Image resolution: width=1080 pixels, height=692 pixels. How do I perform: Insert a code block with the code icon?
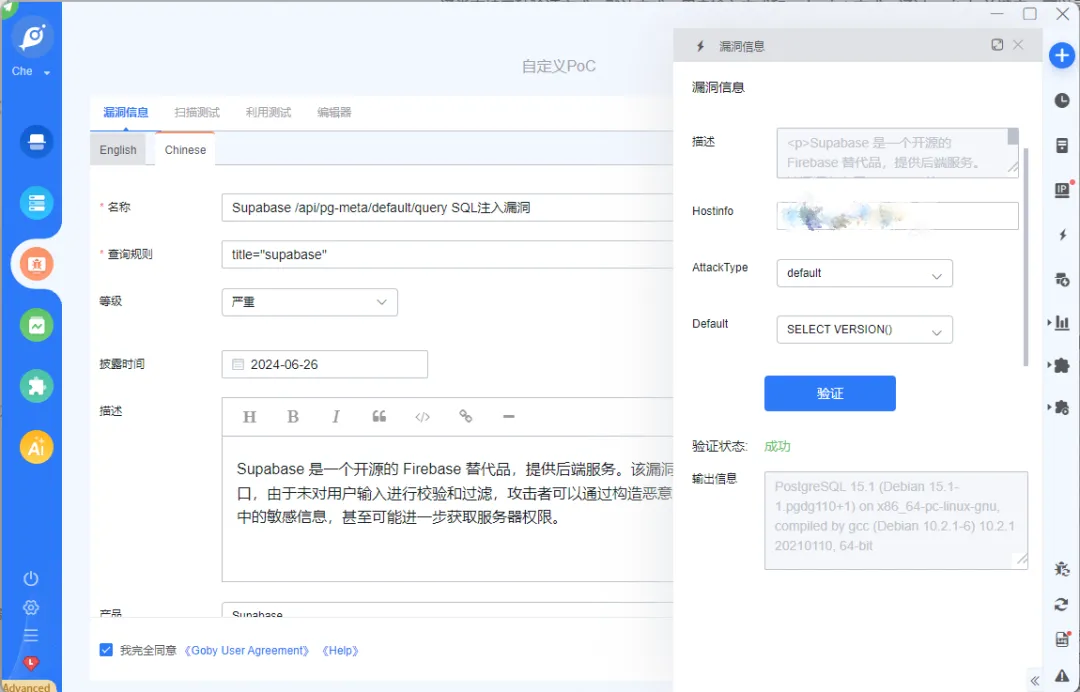(x=422, y=417)
